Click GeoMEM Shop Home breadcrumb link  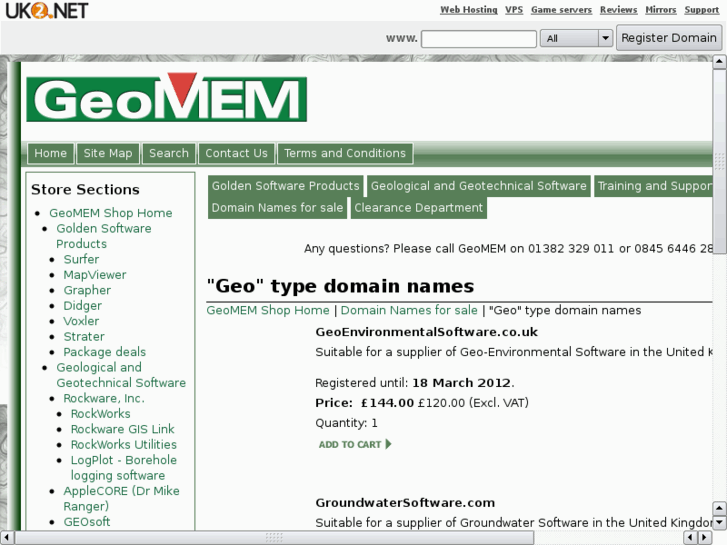click(268, 310)
